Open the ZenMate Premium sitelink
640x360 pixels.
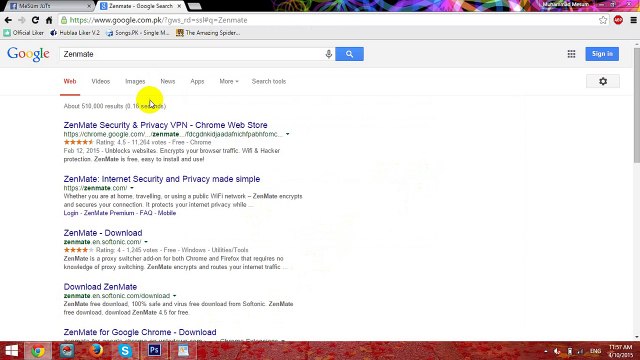(x=109, y=213)
